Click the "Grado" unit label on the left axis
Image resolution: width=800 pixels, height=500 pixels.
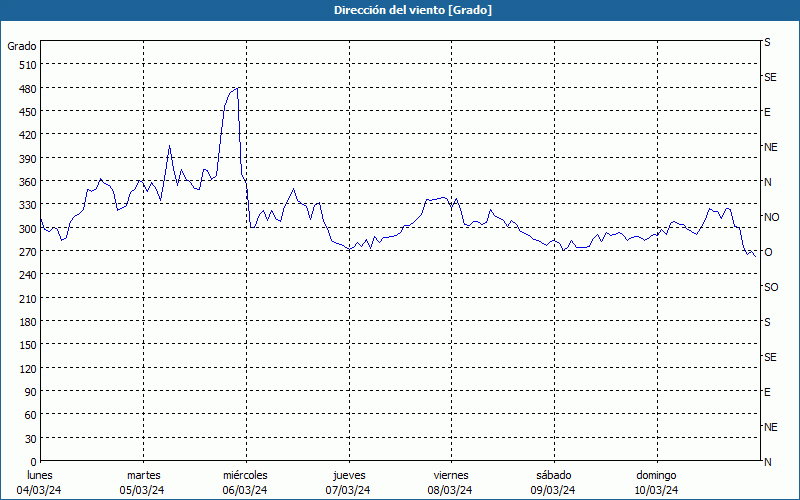(22, 46)
